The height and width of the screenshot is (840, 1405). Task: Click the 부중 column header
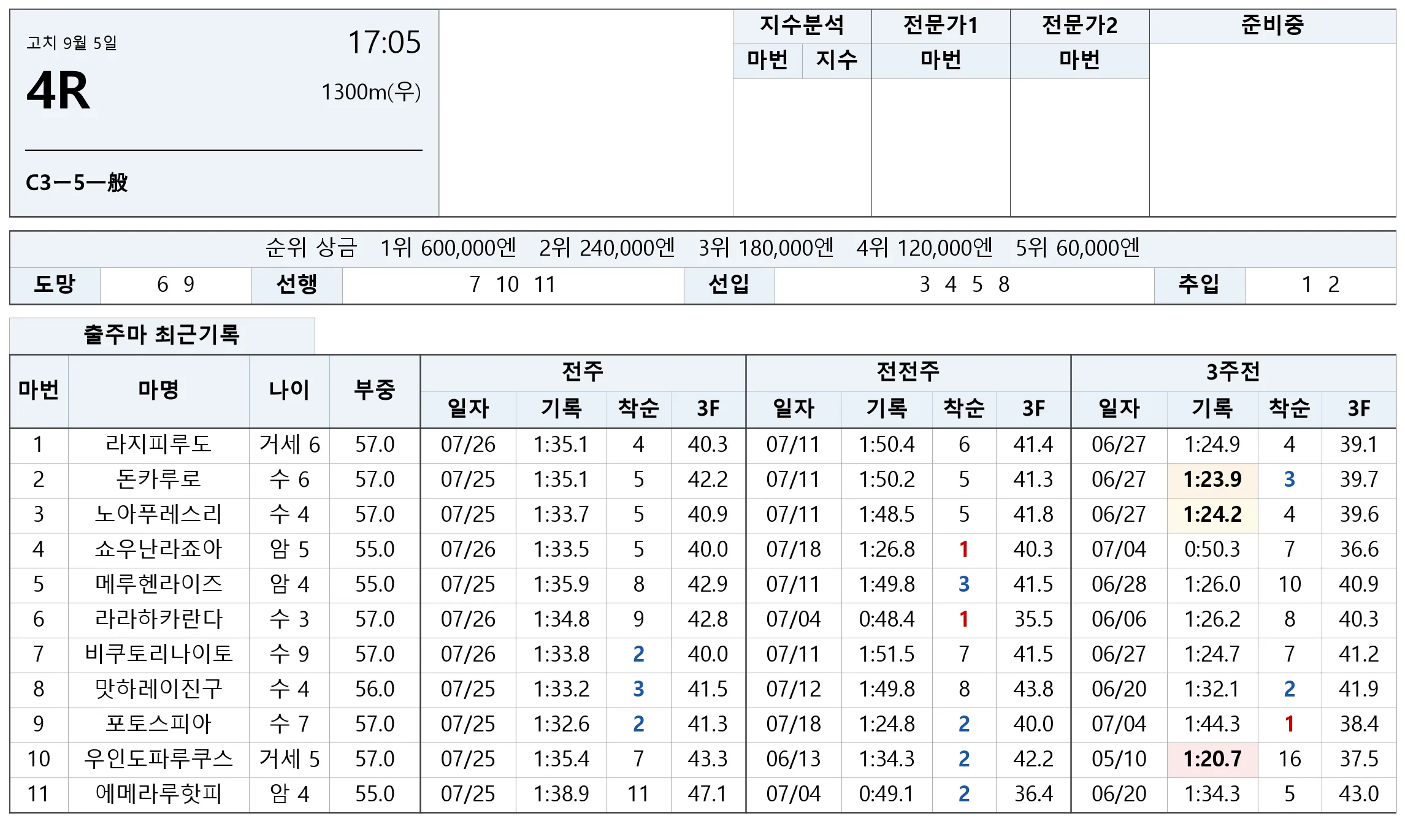coord(375,390)
